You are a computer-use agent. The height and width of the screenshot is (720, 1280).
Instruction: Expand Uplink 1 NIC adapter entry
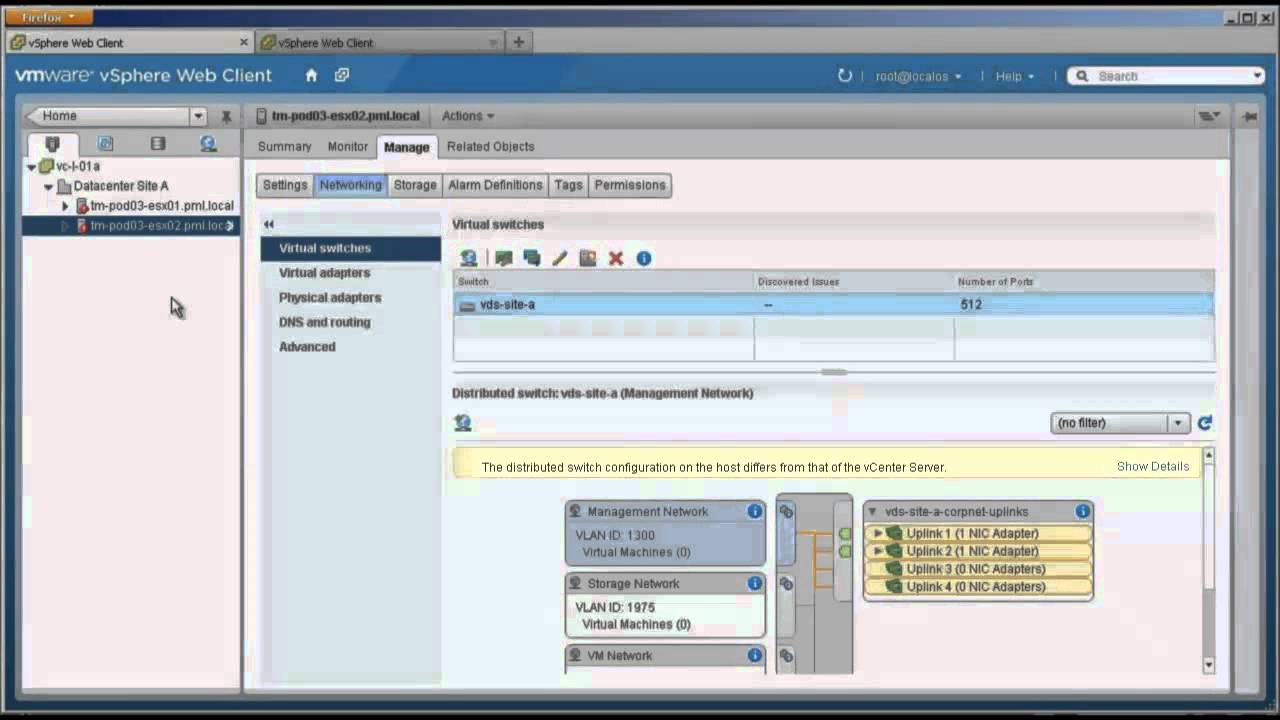[x=878, y=533]
